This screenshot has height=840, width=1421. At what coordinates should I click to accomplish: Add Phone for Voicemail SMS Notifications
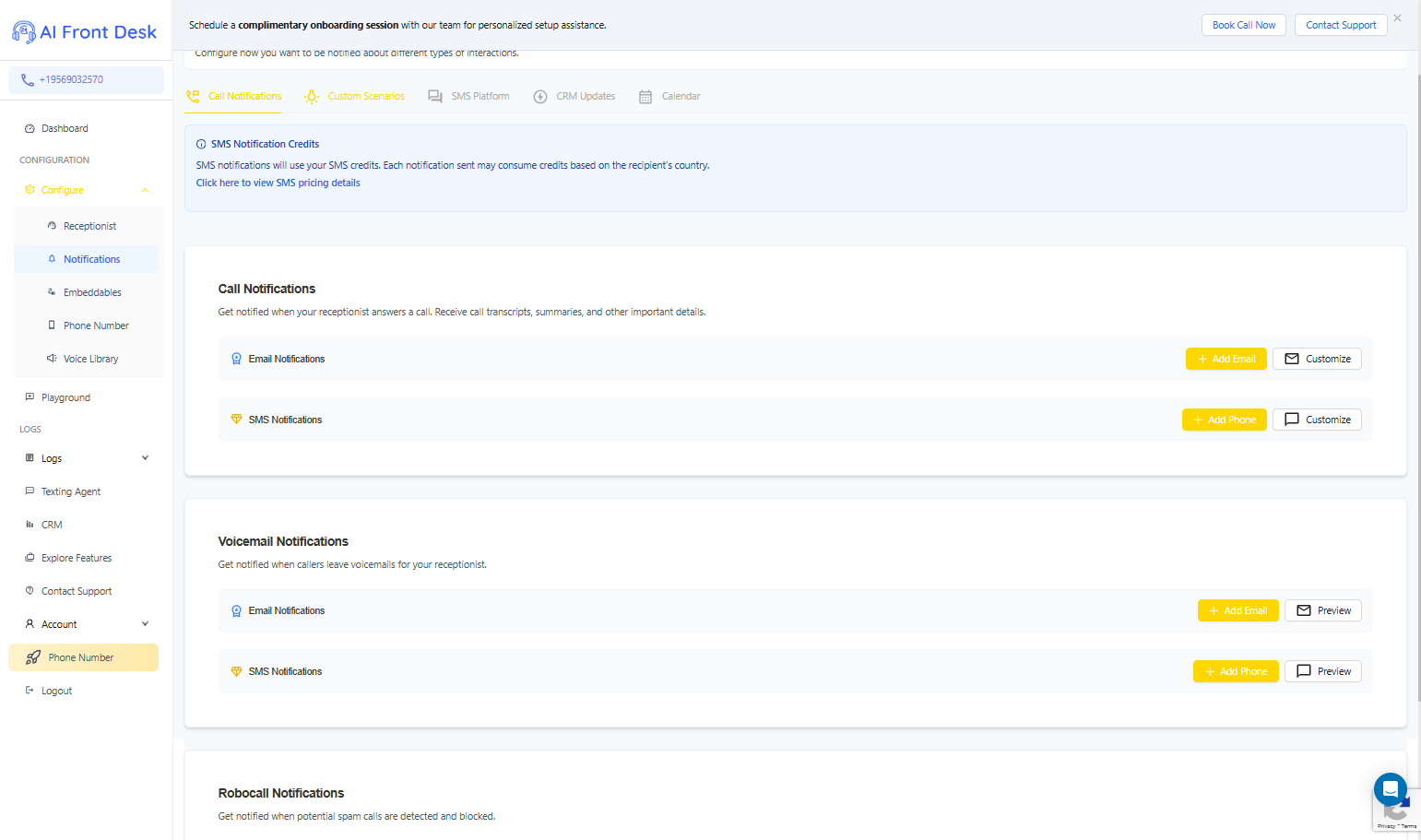point(1236,671)
